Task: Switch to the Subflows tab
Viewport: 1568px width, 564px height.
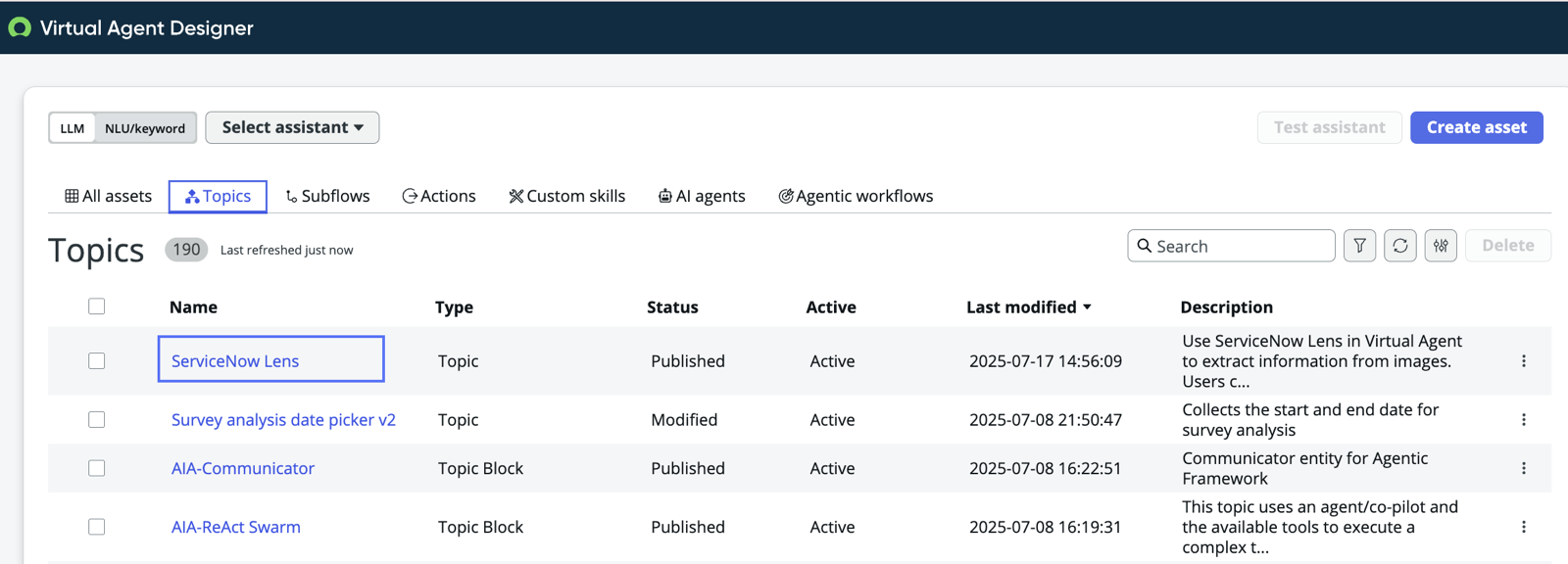Action: click(327, 196)
